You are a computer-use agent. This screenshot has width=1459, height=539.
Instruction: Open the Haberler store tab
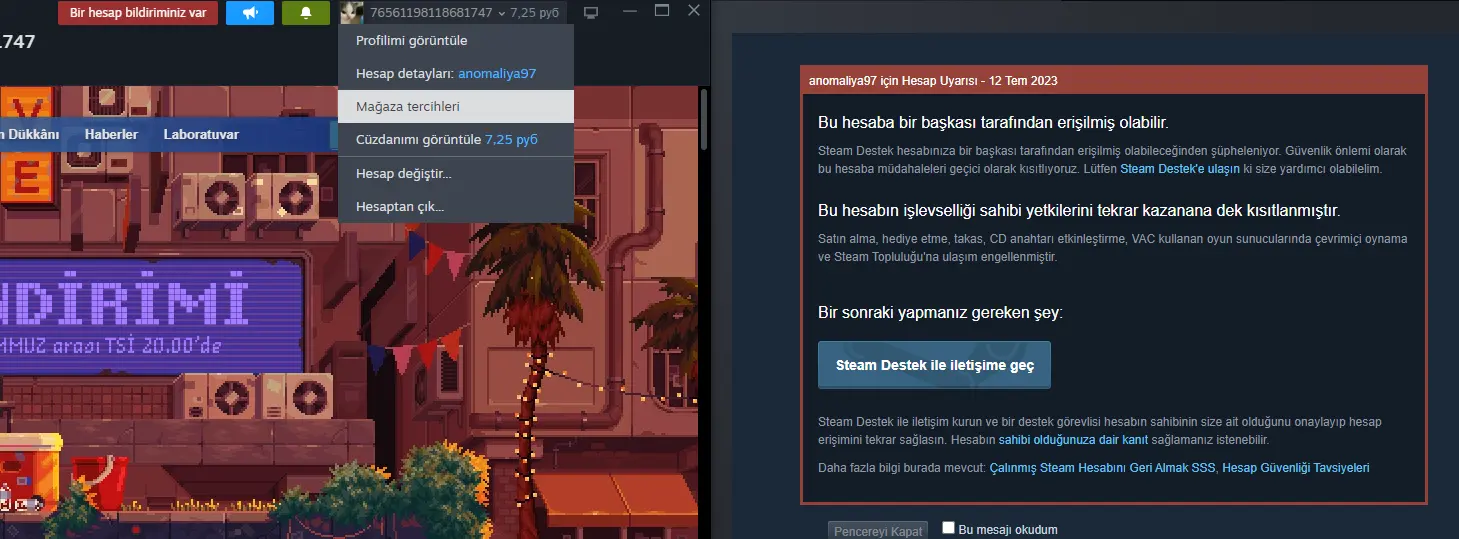tap(111, 134)
